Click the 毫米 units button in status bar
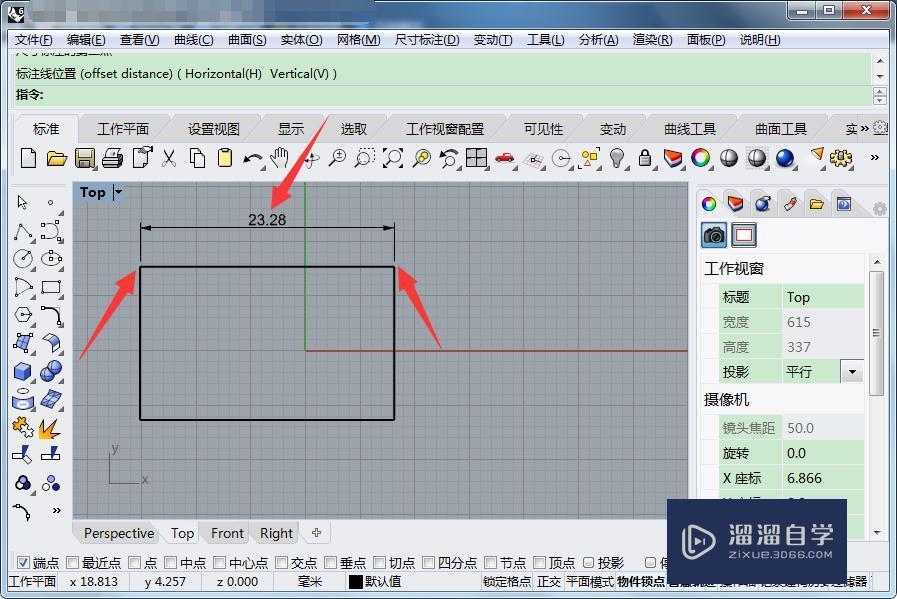This screenshot has height=599, width=897. (x=308, y=582)
